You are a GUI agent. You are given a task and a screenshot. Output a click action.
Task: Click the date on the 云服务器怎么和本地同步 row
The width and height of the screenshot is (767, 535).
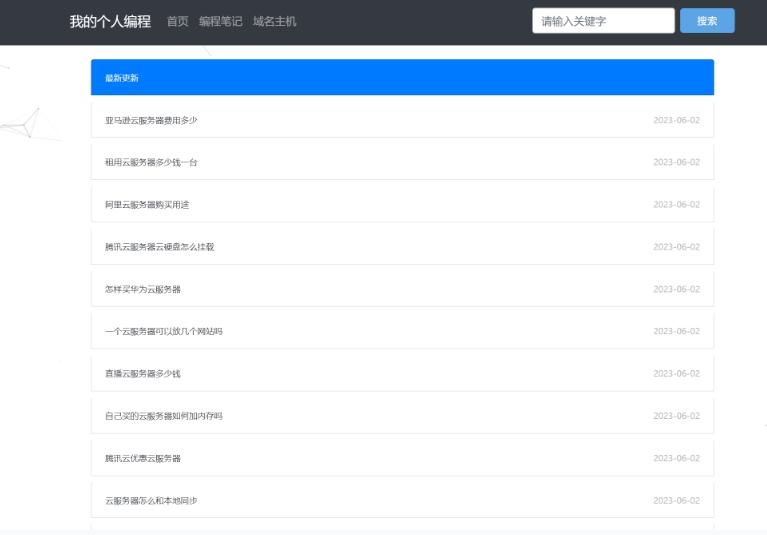pyautogui.click(x=677, y=501)
